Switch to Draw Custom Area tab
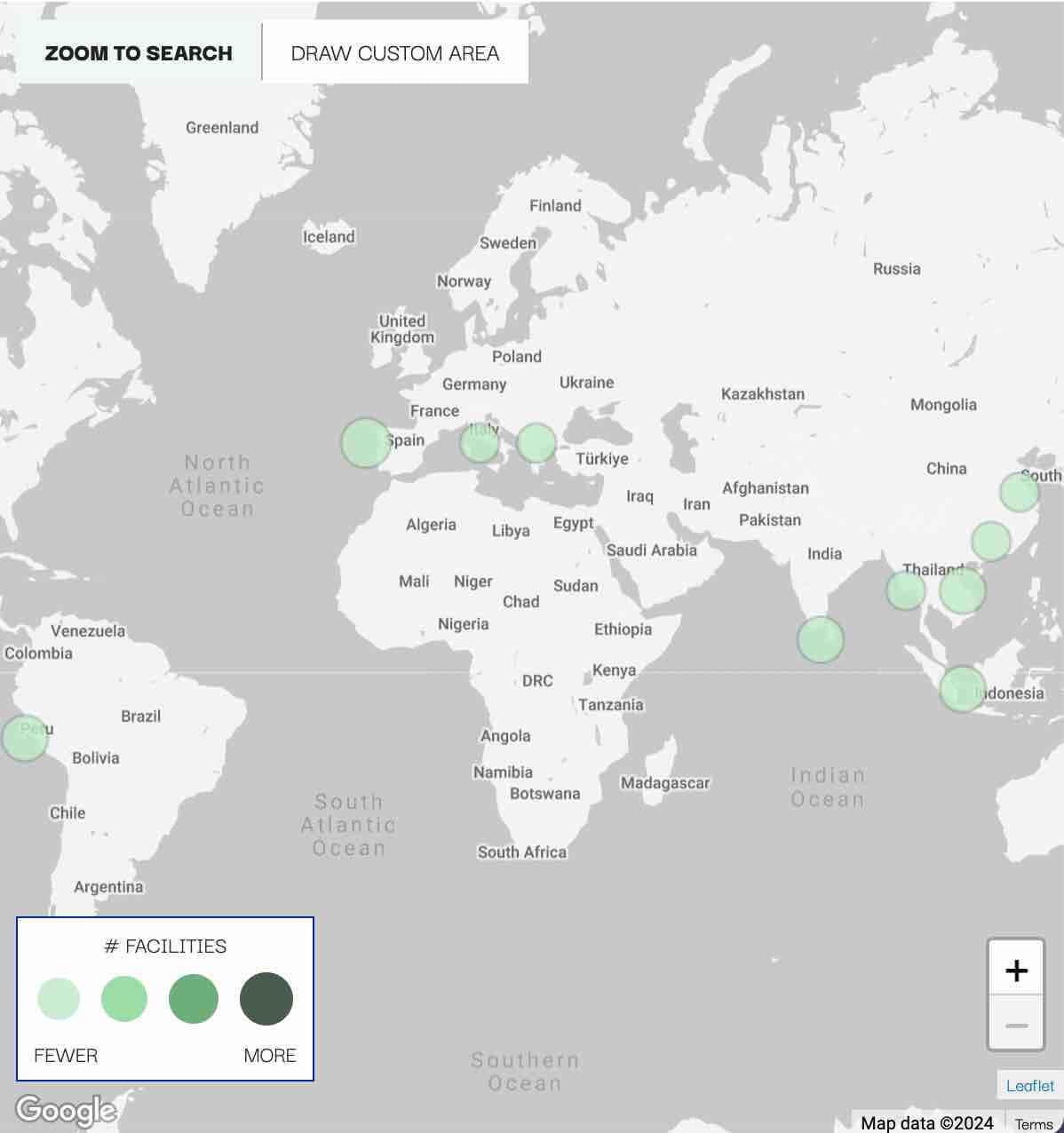The width and height of the screenshot is (1064, 1133). pyautogui.click(x=395, y=53)
